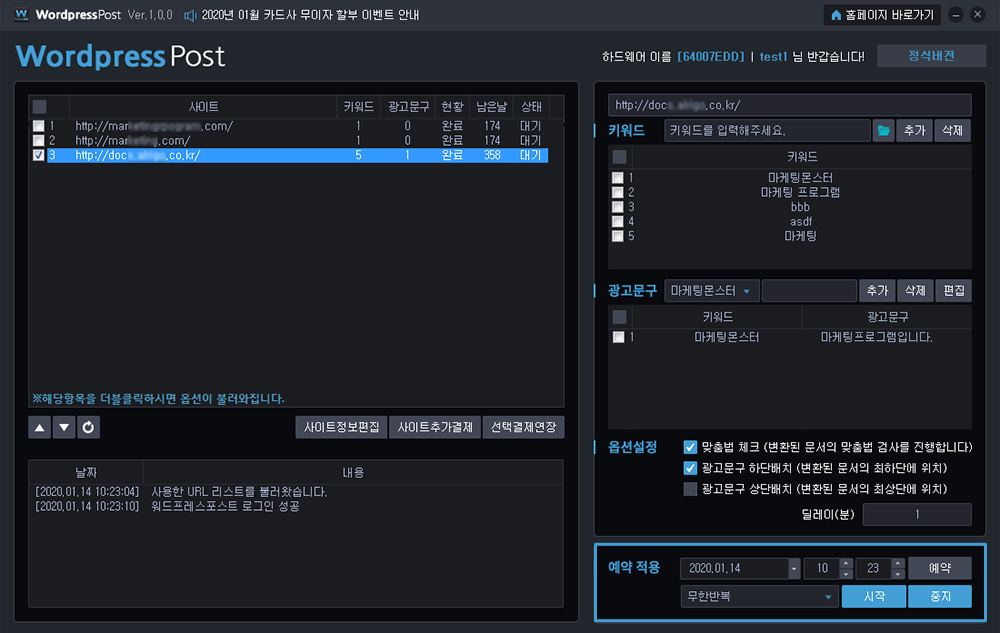
Task: Check the 마케팅 프로그램 keyword checkbox
Action: (x=617, y=192)
